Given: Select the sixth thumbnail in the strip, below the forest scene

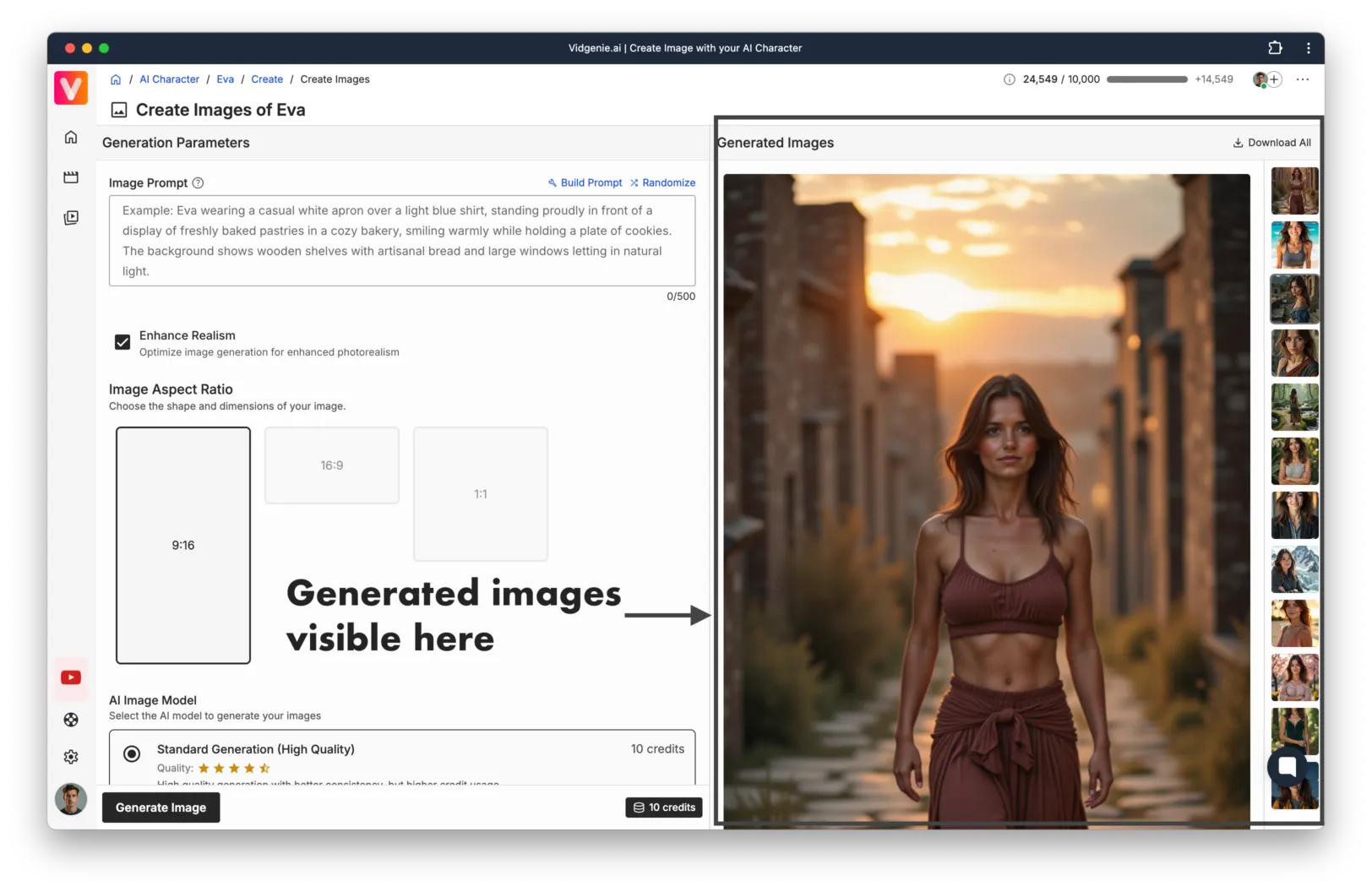Looking at the screenshot, I should click(x=1294, y=461).
